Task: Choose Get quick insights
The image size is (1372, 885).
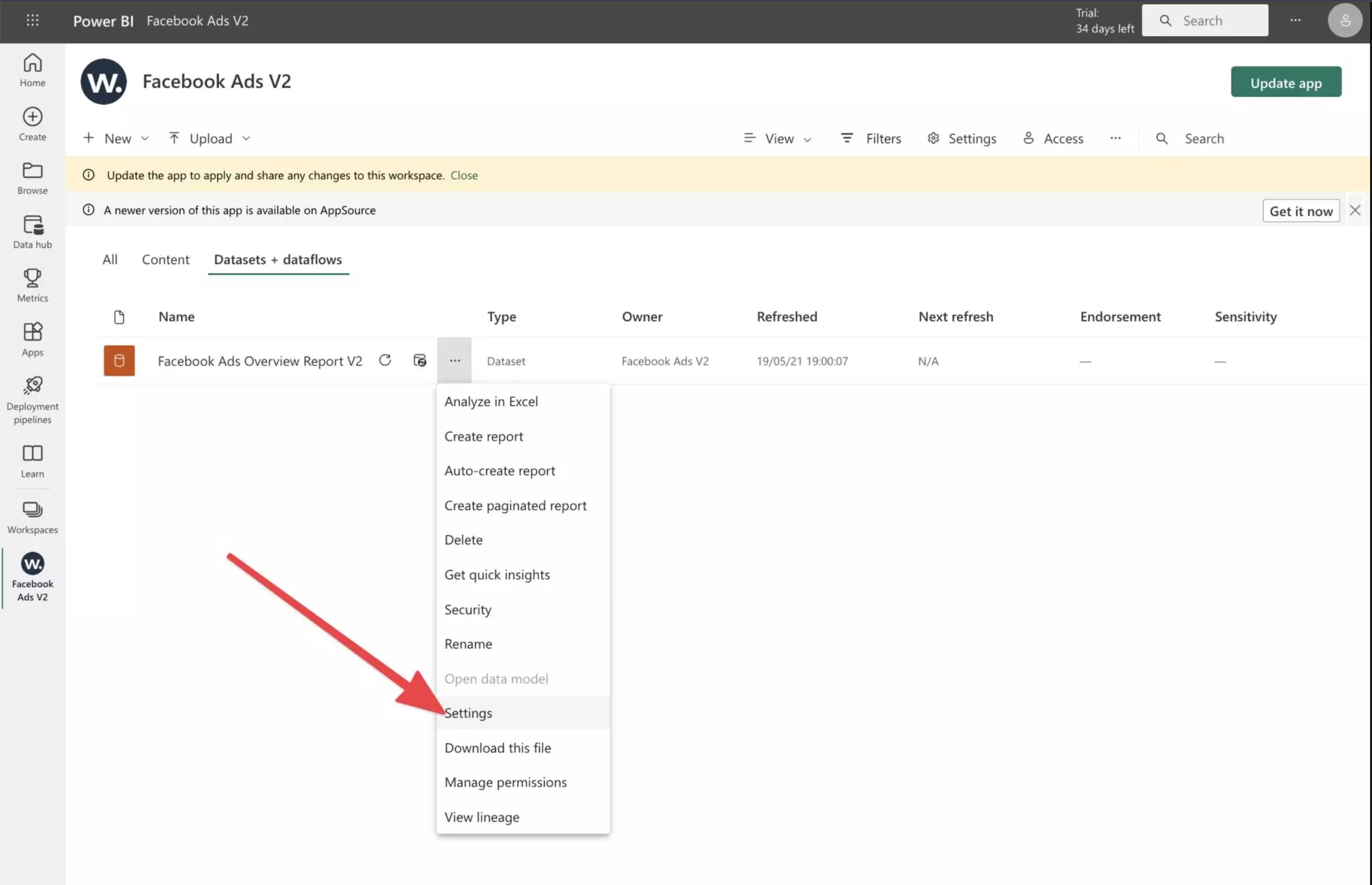Action: click(x=523, y=575)
